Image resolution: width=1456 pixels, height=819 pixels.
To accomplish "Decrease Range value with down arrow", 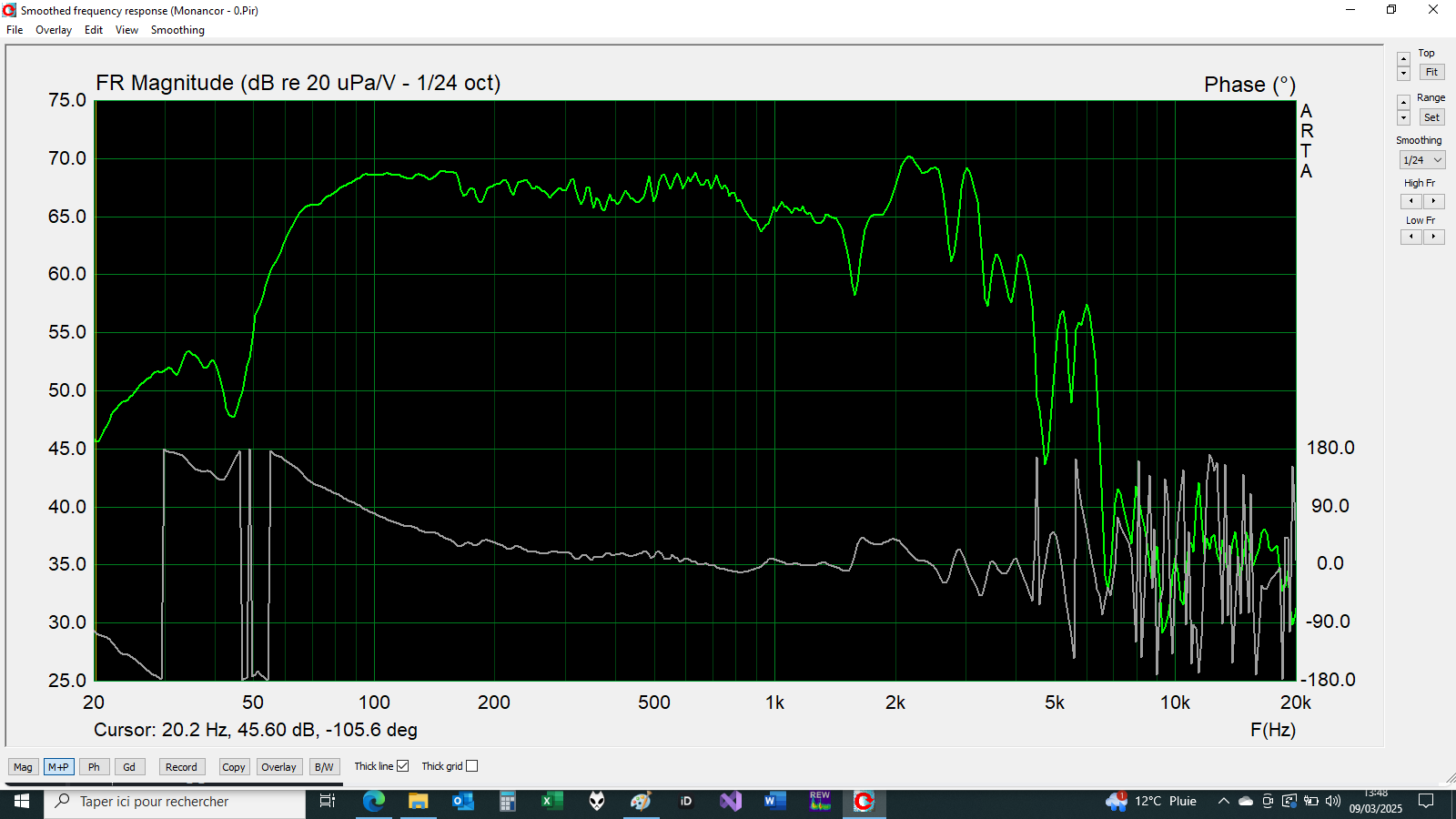I will [1403, 118].
